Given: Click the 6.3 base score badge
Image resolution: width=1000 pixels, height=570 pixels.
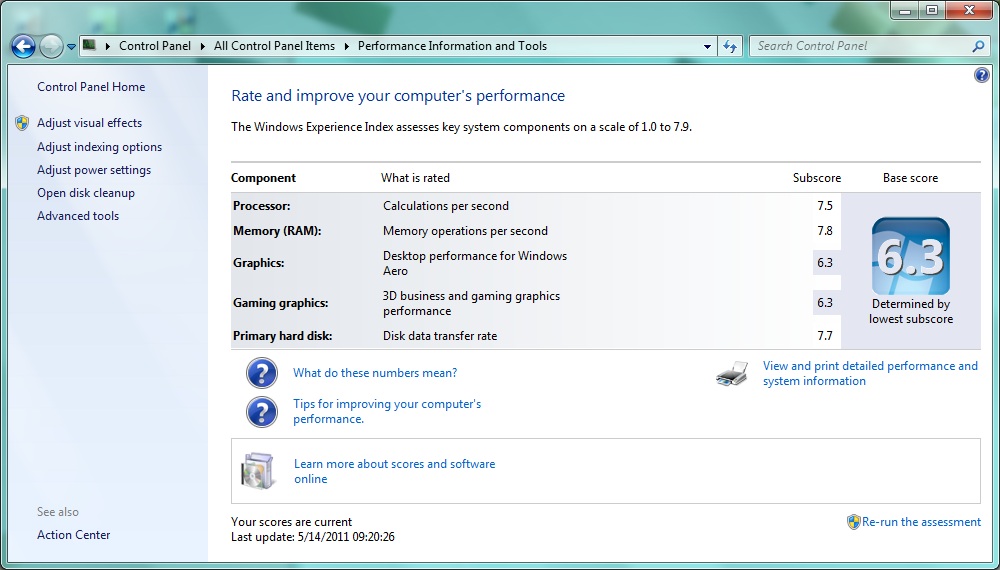Looking at the screenshot, I should (x=911, y=256).
